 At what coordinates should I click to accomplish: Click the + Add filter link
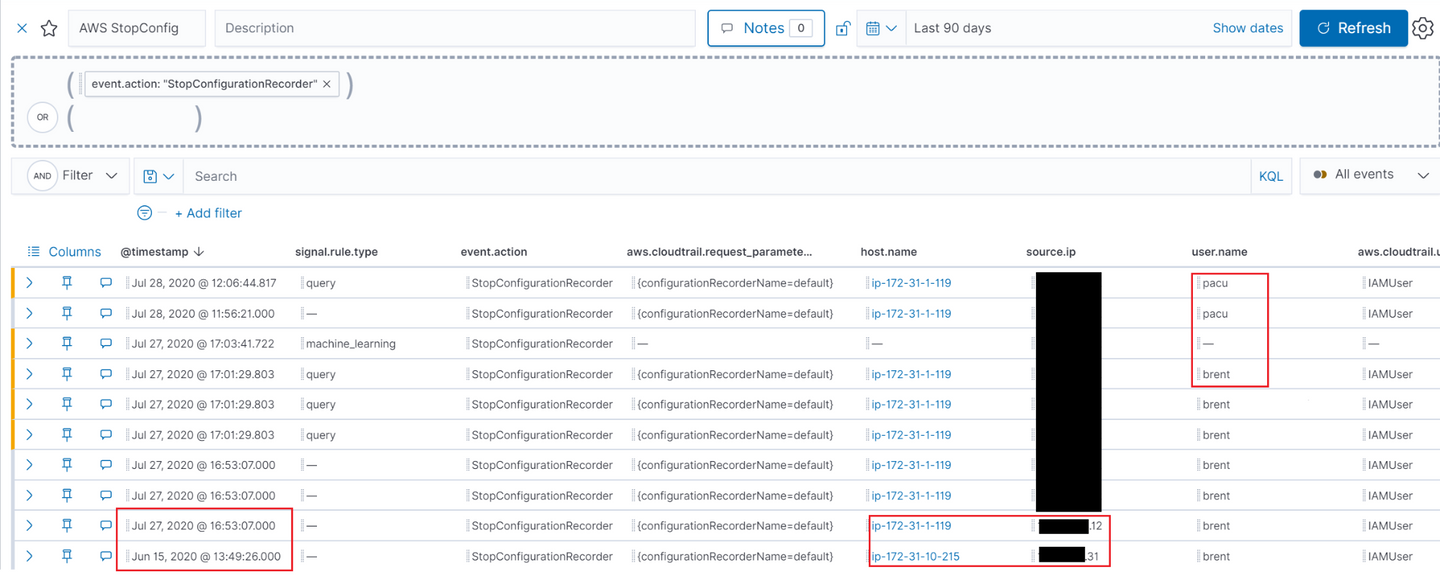click(208, 213)
